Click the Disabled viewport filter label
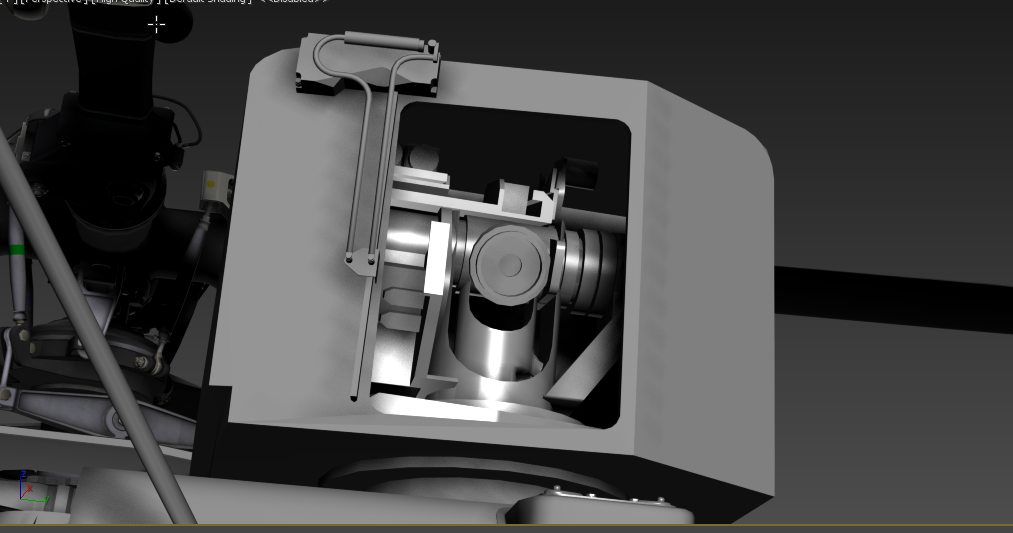 tap(294, 1)
